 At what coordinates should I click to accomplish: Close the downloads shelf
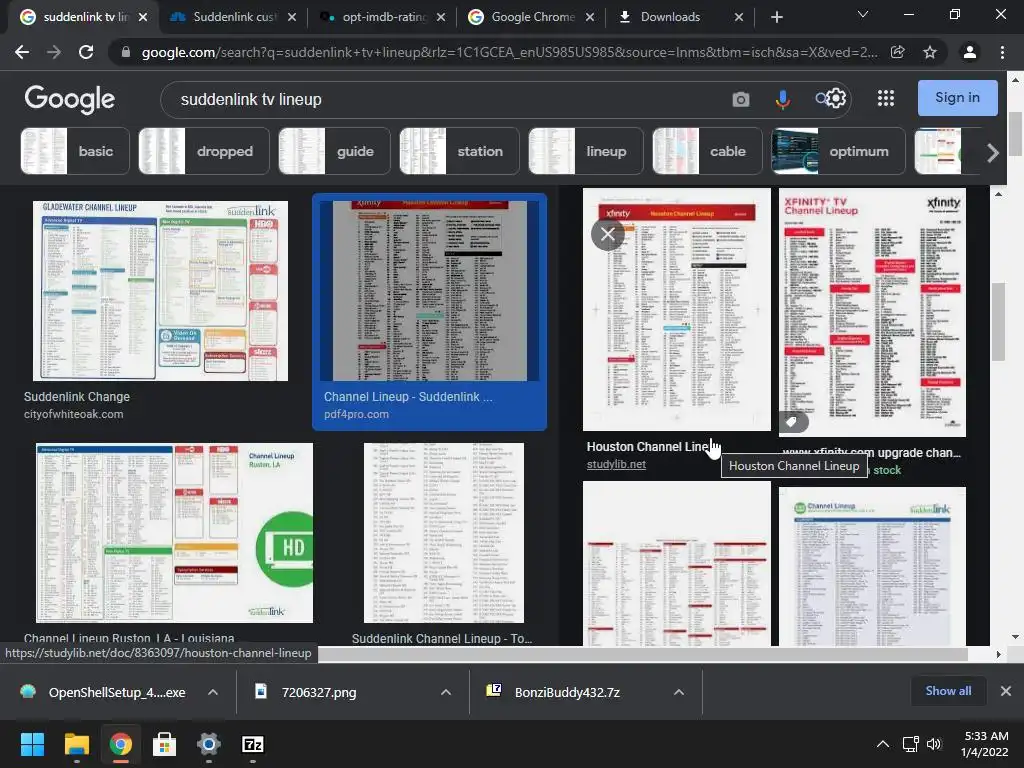(x=1006, y=691)
